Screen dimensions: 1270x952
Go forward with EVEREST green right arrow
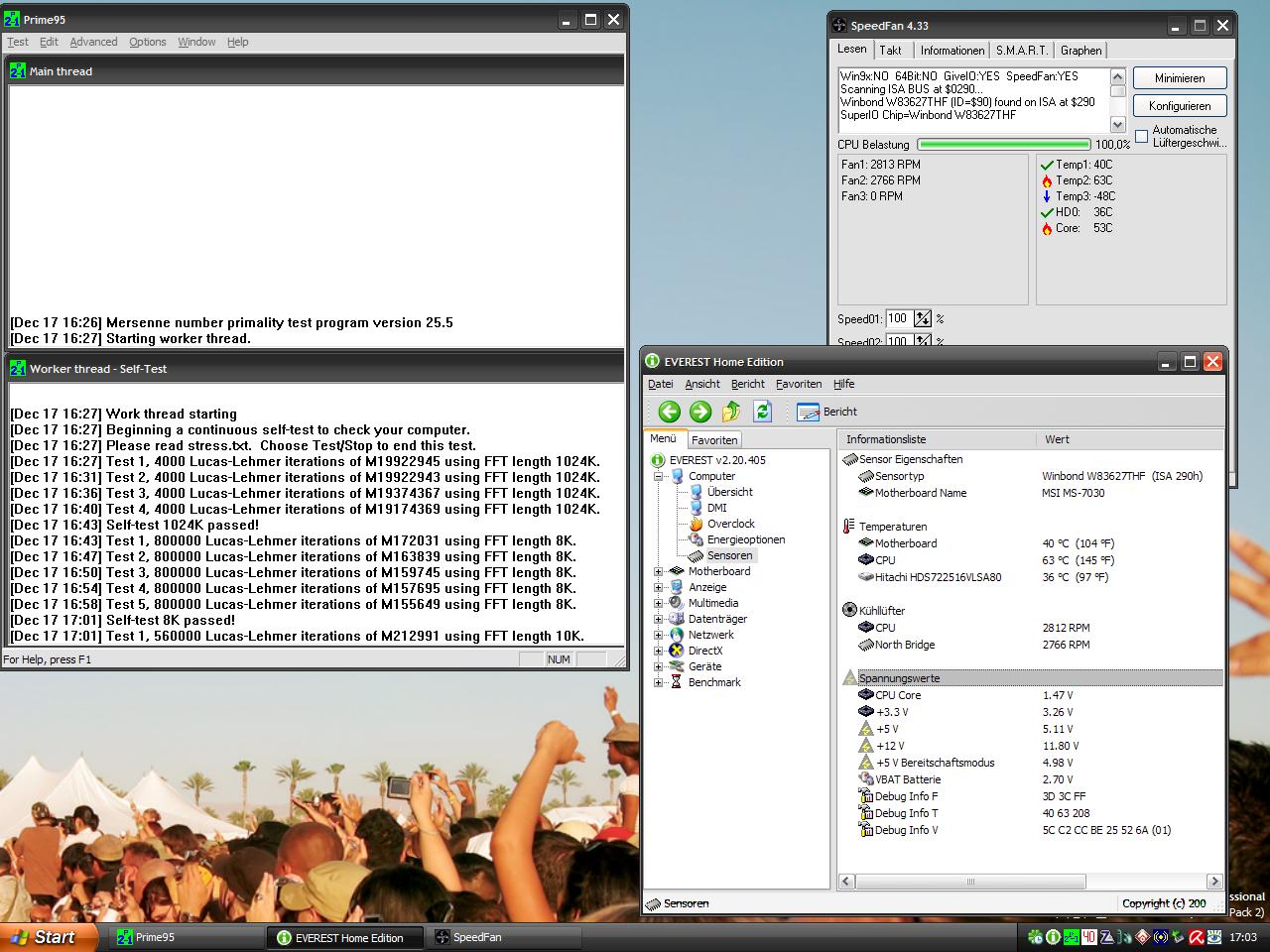[x=700, y=412]
